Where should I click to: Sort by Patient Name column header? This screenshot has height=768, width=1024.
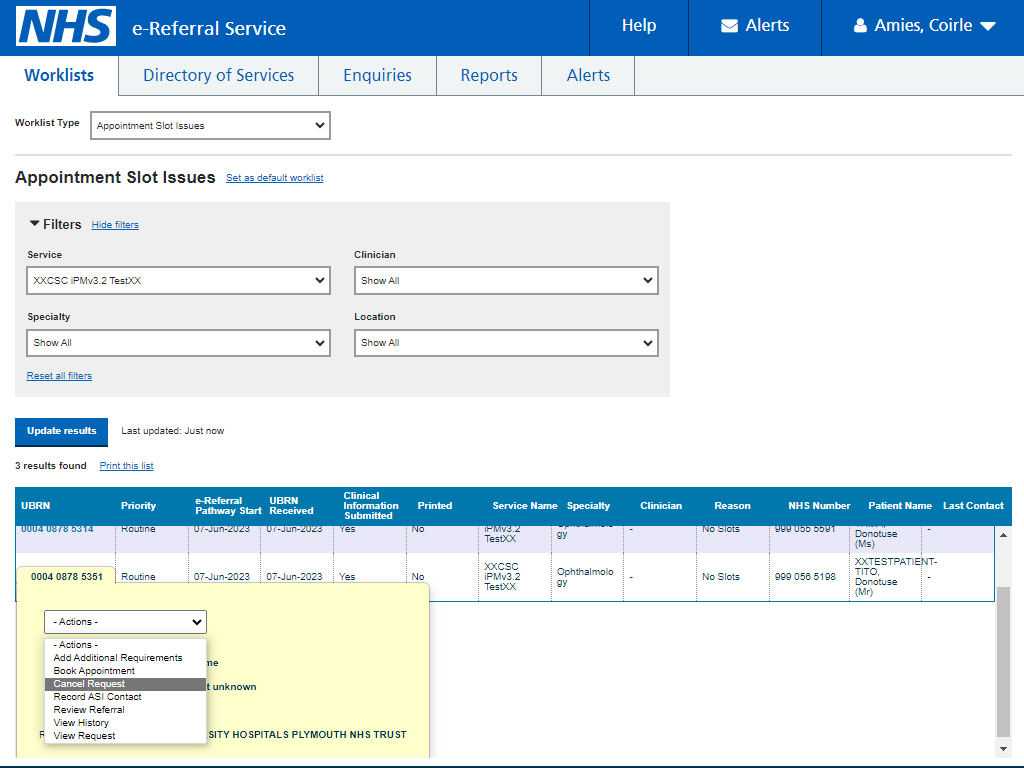pos(900,505)
